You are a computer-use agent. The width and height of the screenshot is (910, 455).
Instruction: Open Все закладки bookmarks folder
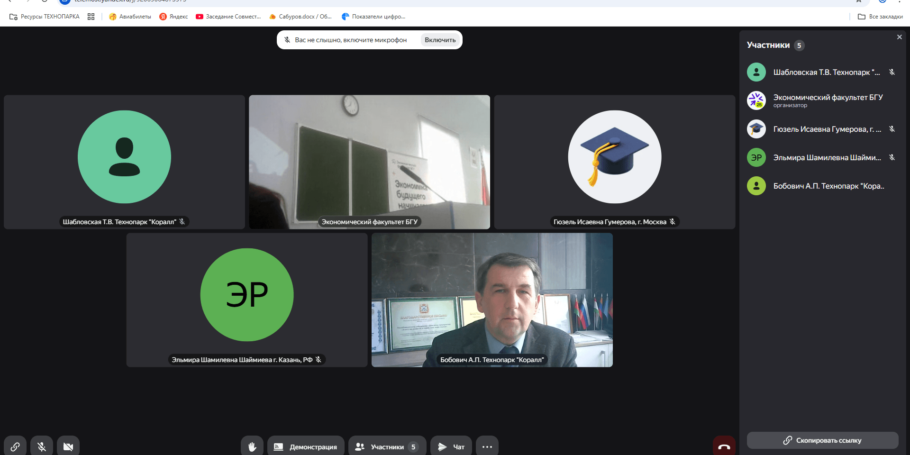(x=880, y=17)
